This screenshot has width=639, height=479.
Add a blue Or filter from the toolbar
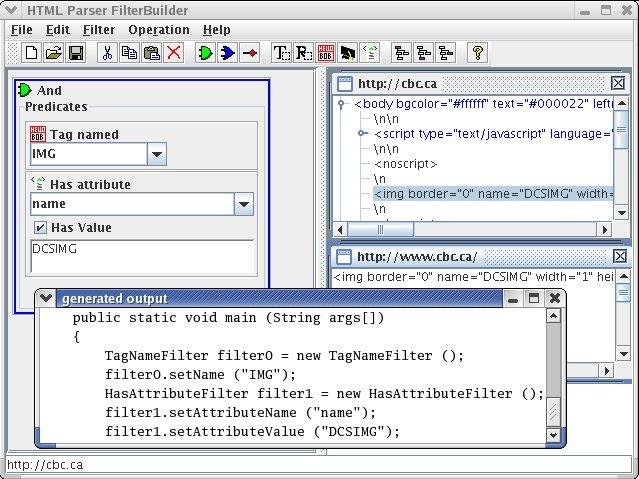[x=227, y=53]
